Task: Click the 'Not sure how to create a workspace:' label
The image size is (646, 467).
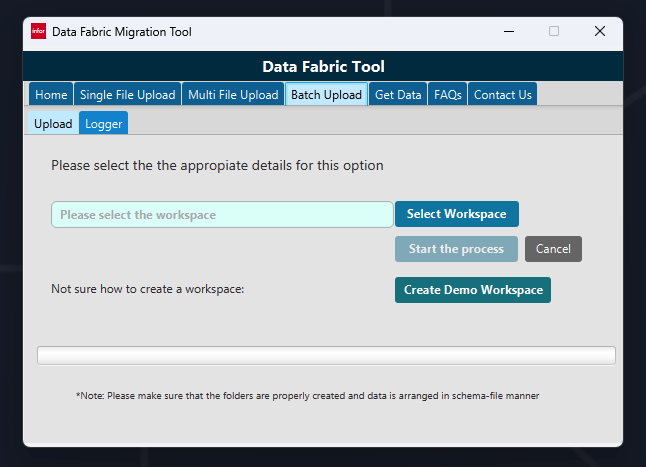Action: point(147,289)
